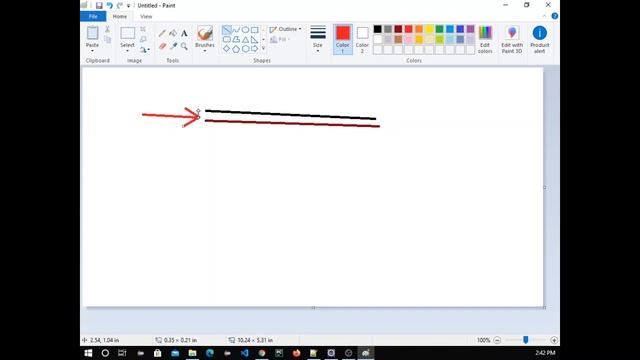Click the Cortana search circle on taskbar
Image resolution: width=640 pixels, height=360 pixels.
[105, 353]
